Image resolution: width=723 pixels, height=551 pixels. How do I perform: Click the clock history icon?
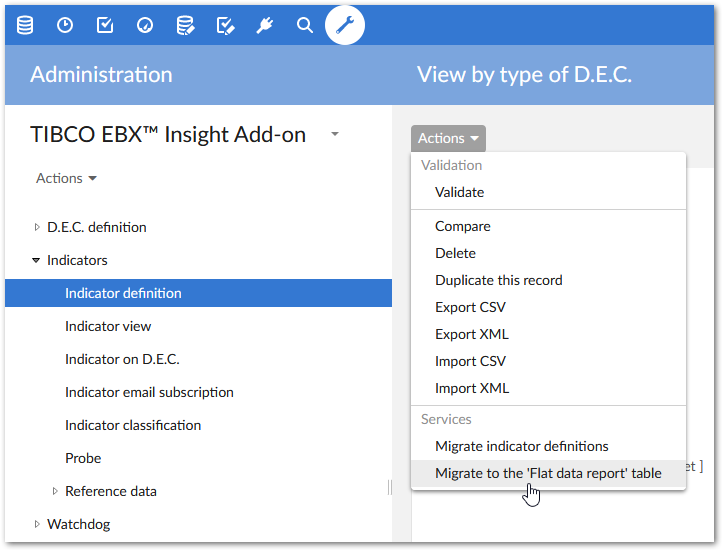pyautogui.click(x=65, y=25)
